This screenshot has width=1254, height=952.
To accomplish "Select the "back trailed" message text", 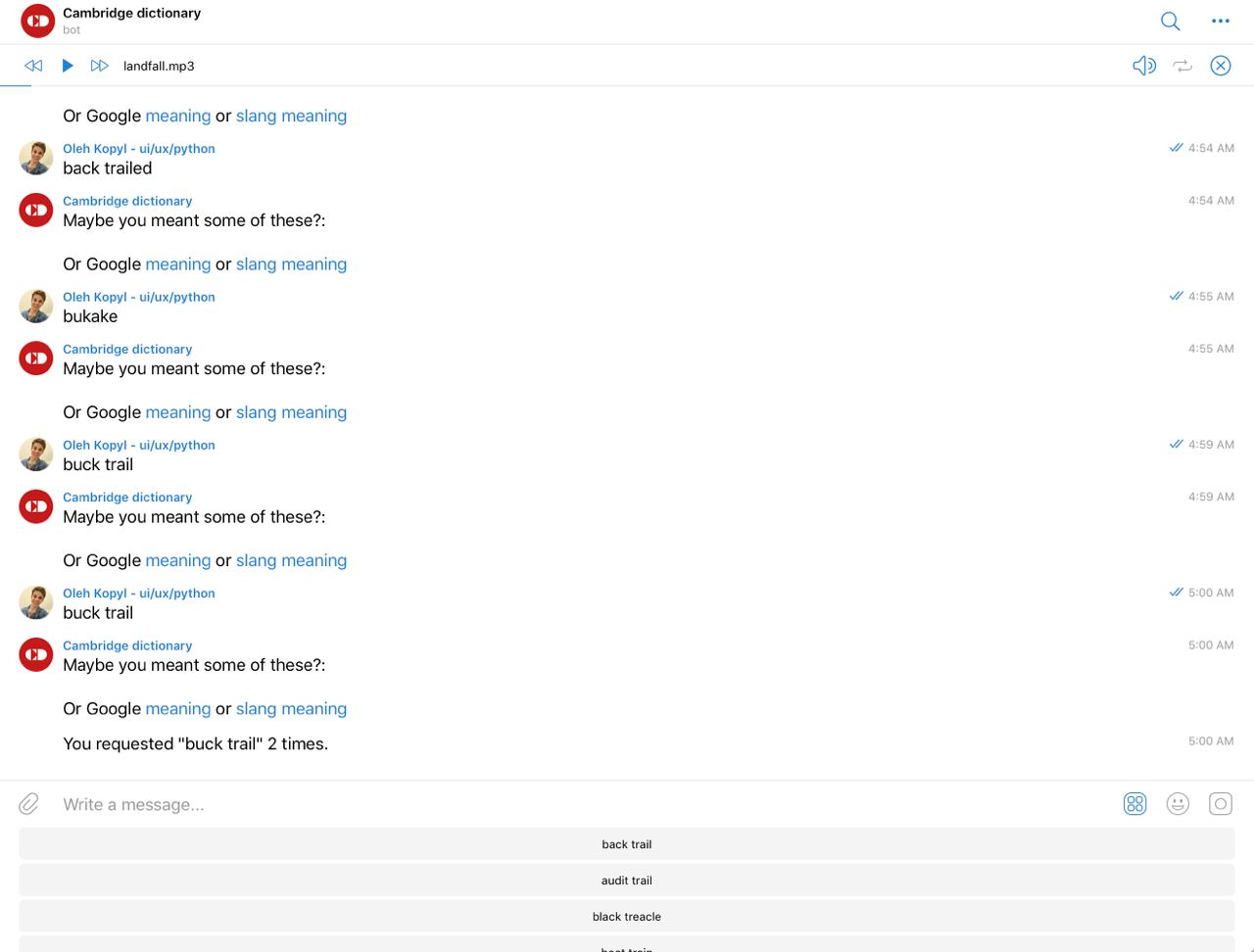I will coord(108,168).
